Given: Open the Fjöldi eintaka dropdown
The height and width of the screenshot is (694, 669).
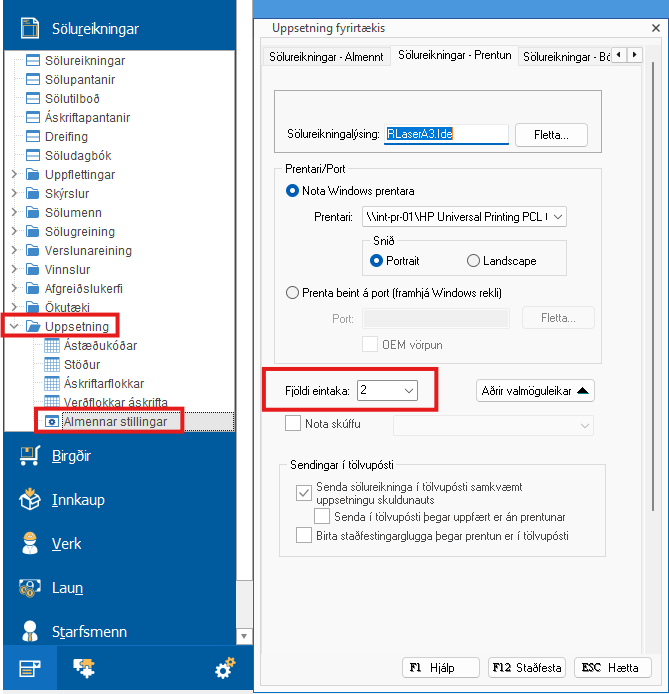Looking at the screenshot, I should (x=408, y=391).
